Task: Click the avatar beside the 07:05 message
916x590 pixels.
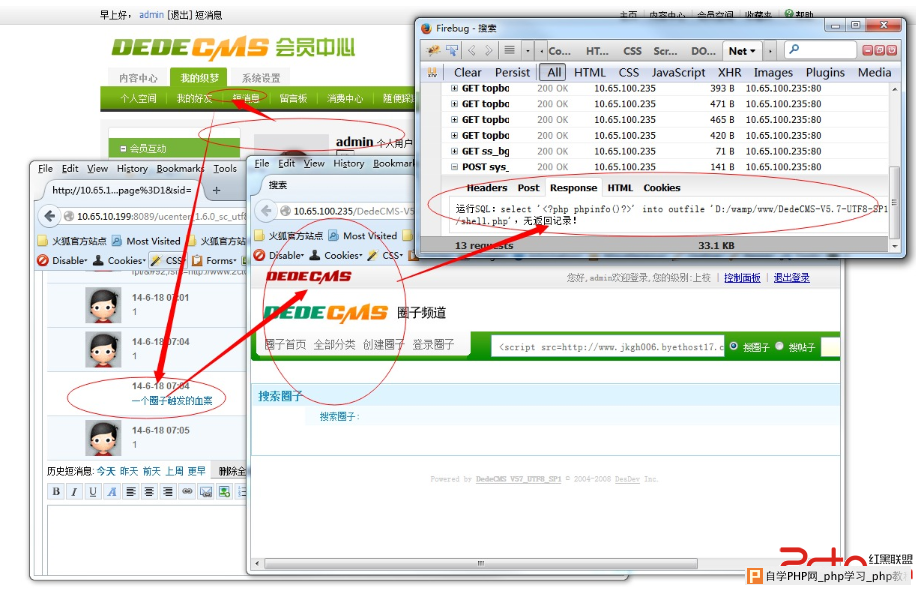Action: [103, 438]
